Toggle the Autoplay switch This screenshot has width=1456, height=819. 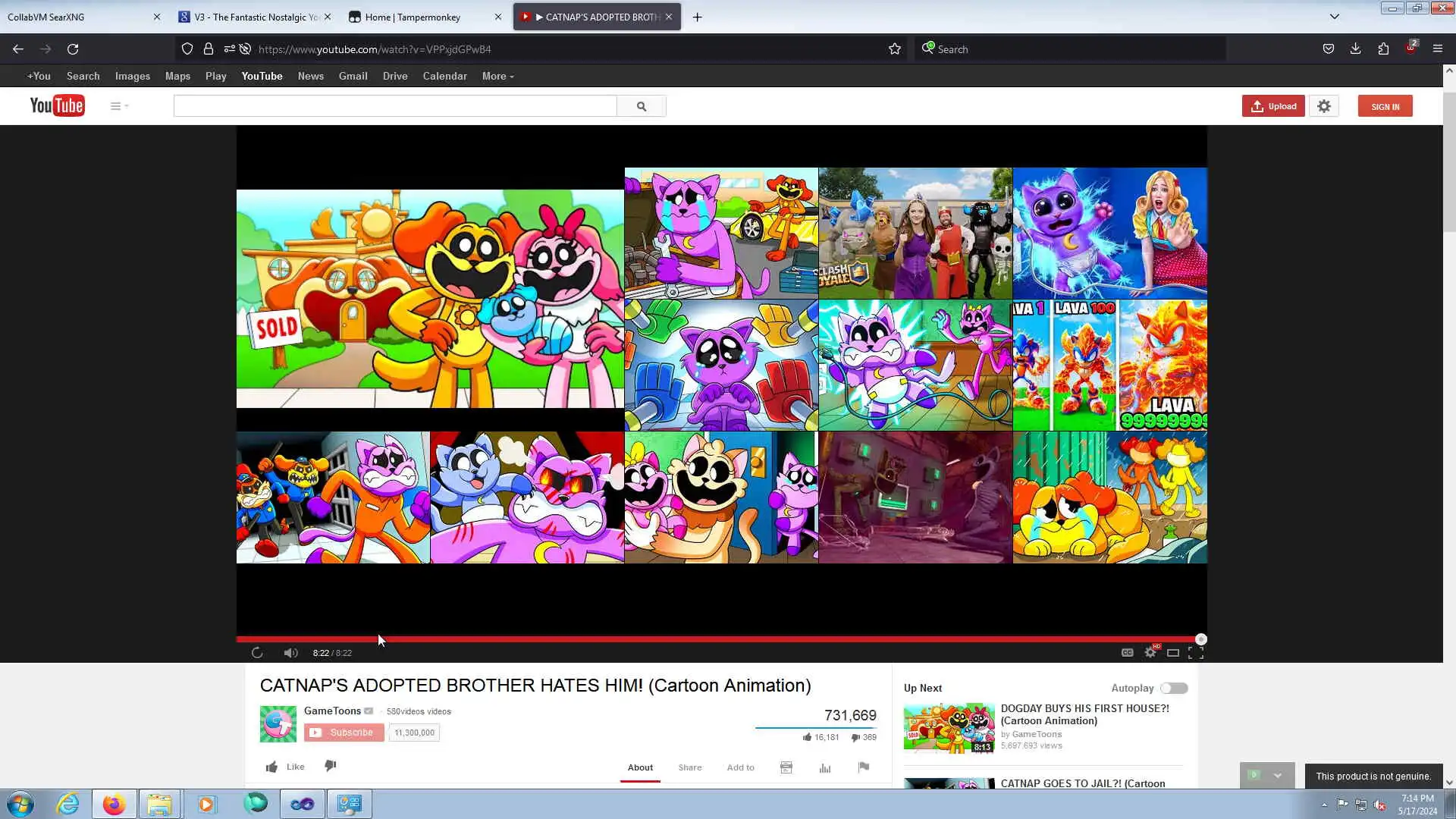point(1174,689)
